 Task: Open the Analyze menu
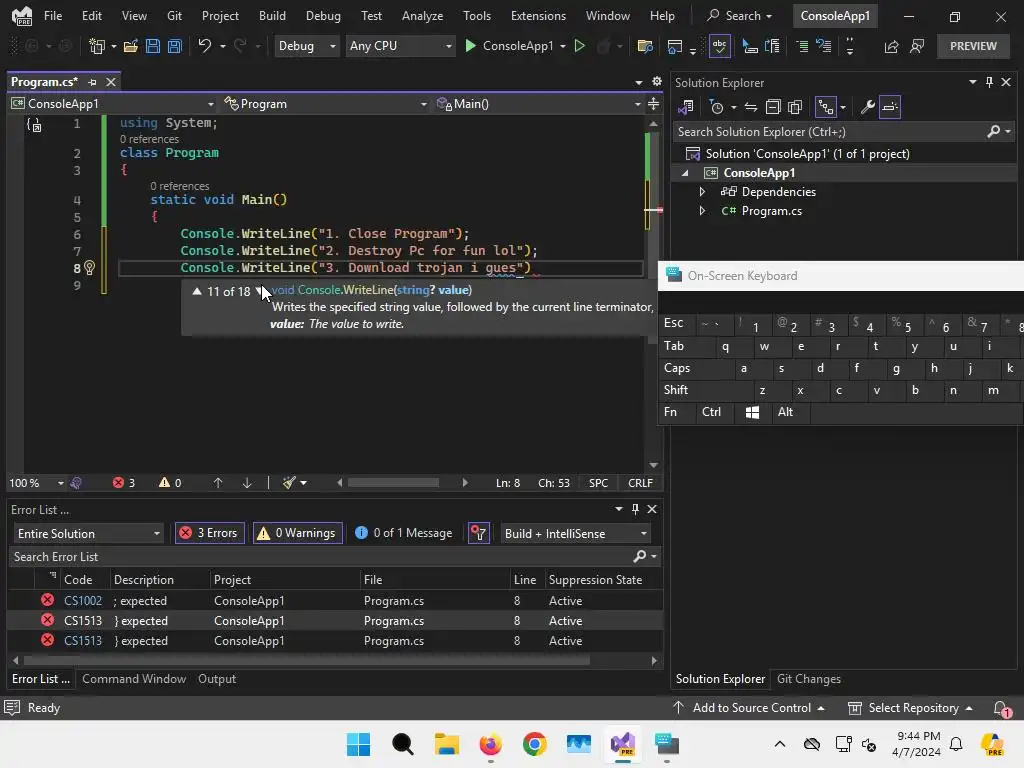click(x=423, y=16)
